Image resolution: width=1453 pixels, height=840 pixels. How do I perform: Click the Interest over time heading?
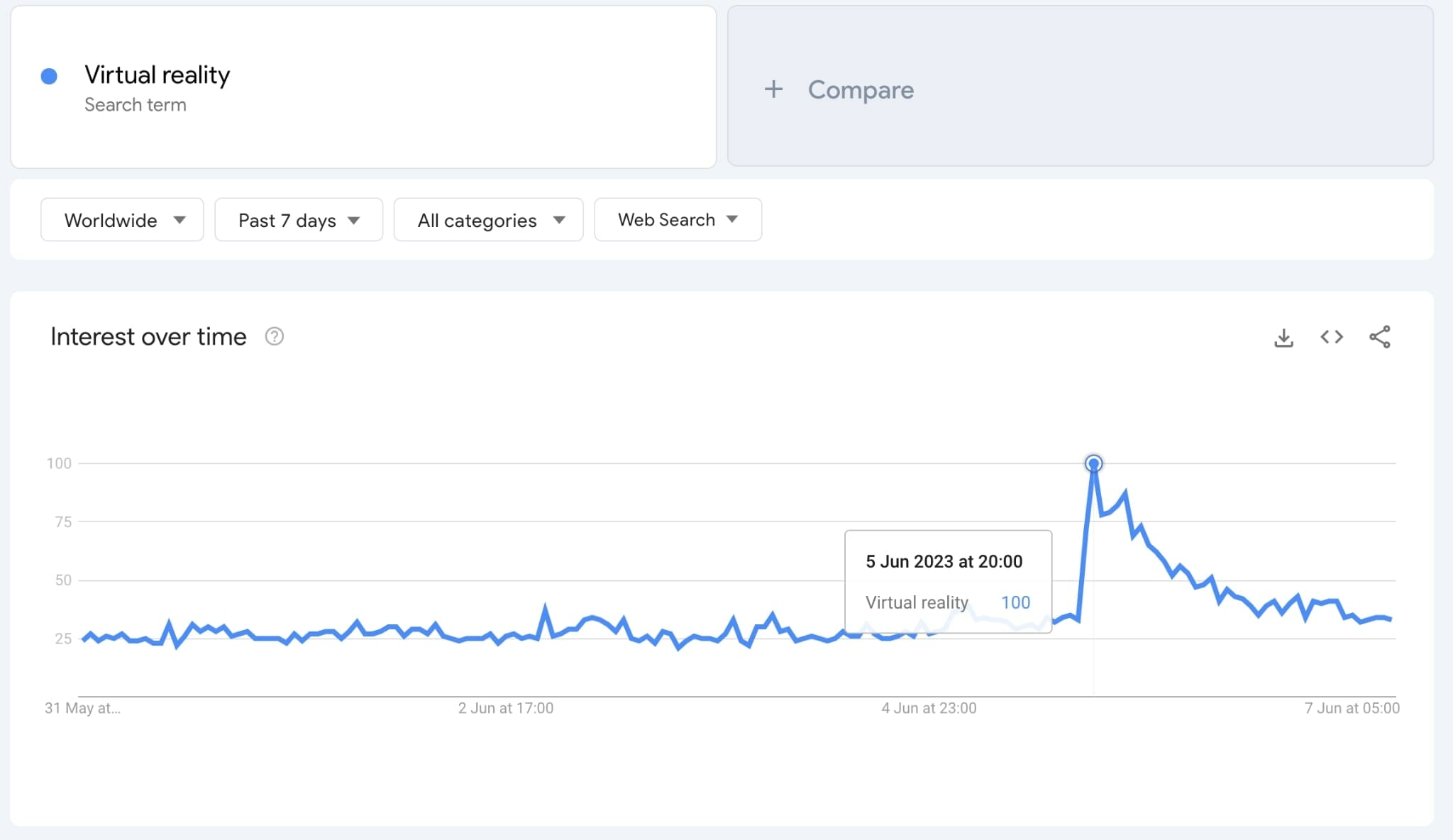[148, 337]
